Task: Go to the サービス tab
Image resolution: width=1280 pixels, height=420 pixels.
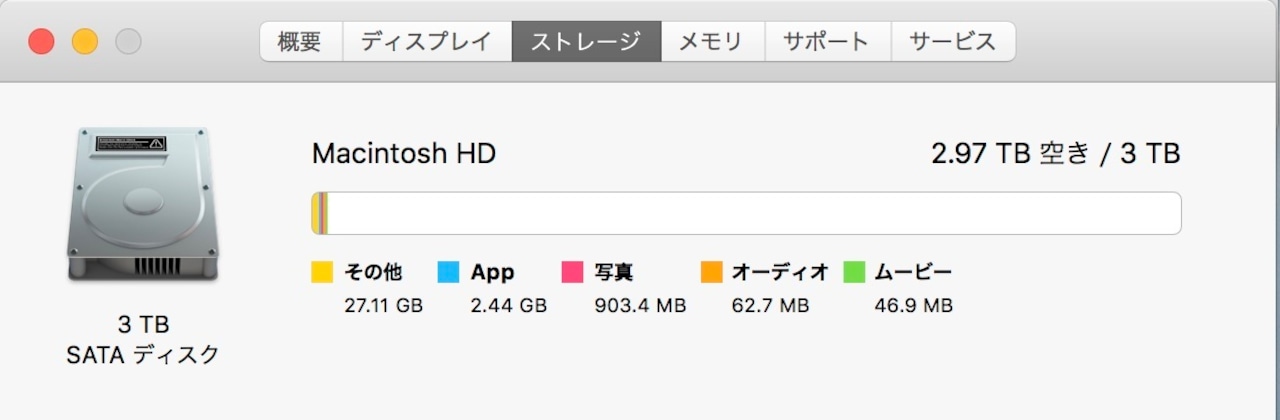Action: coord(953,42)
